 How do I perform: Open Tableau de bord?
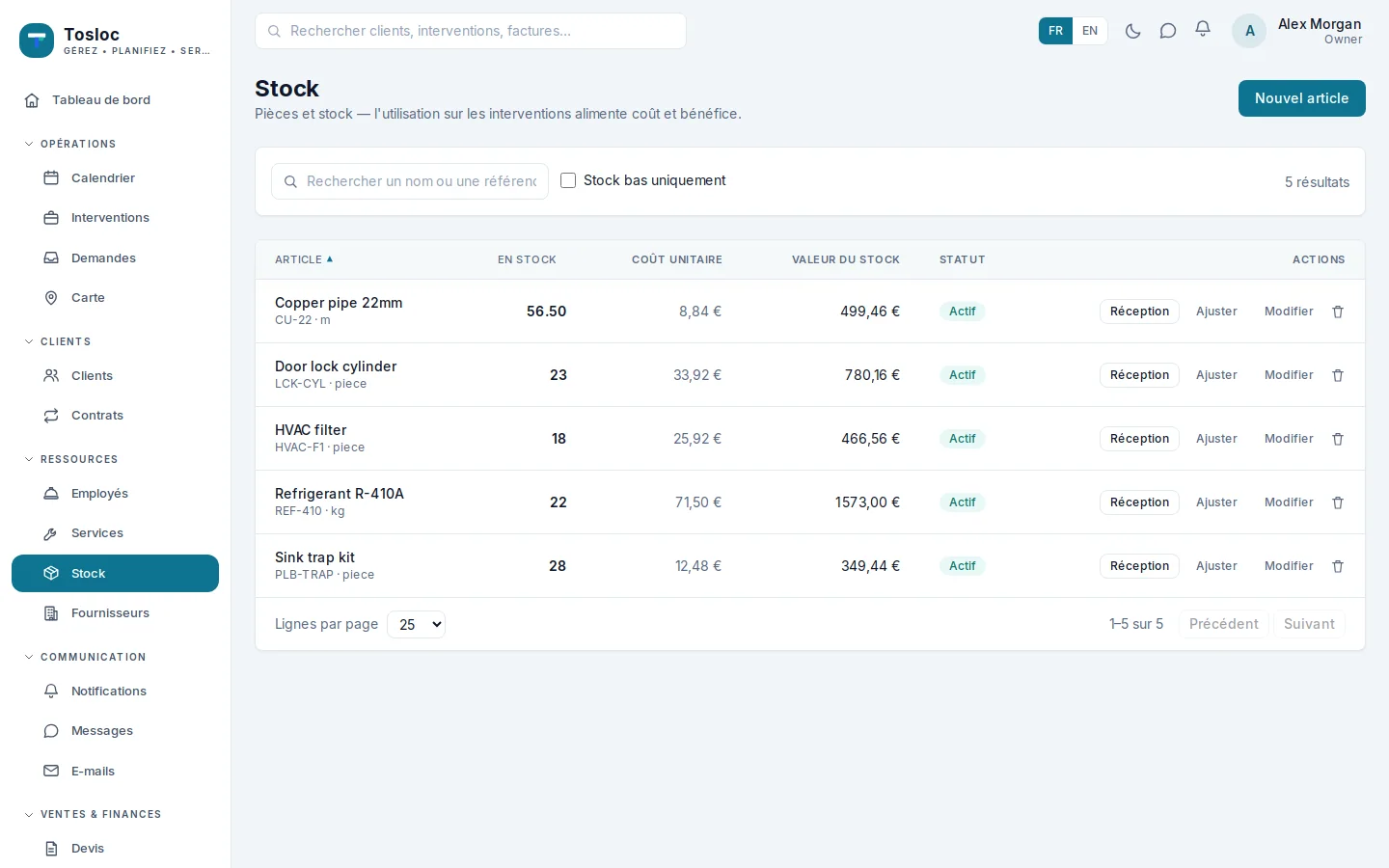pos(115,100)
